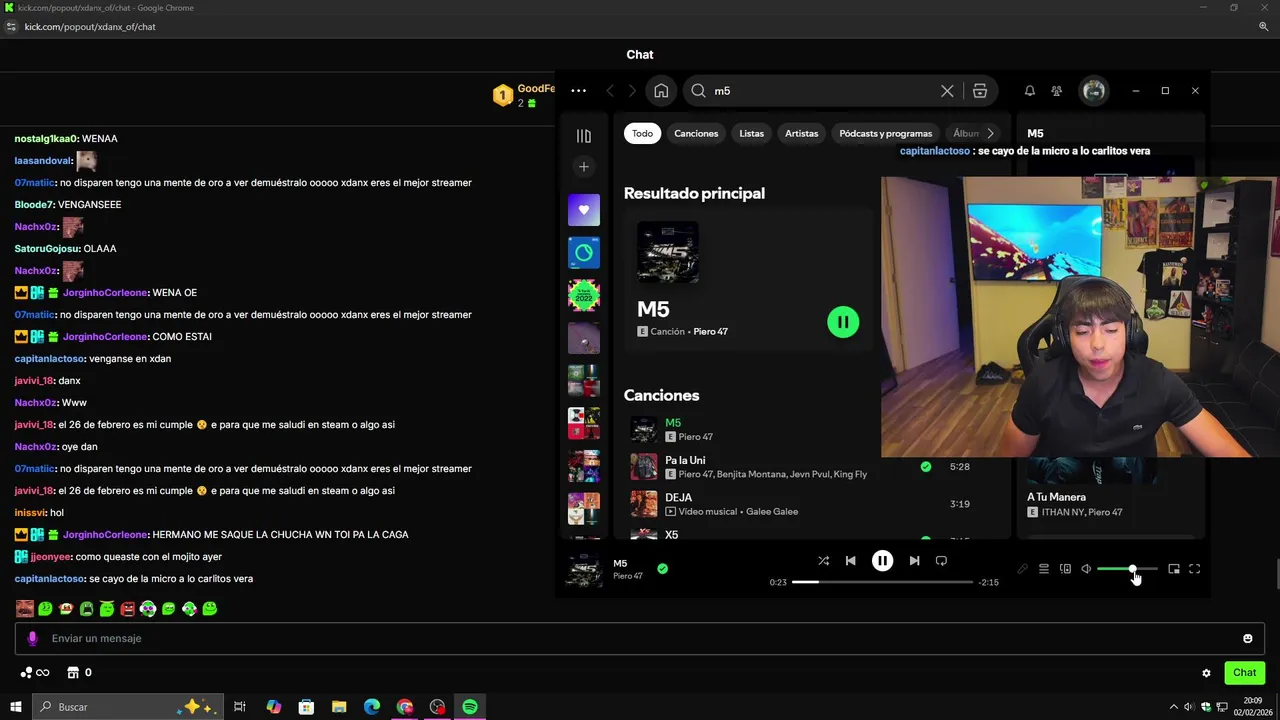Open Spotify's browse icon next to search
Image resolution: width=1280 pixels, height=720 pixels.
click(980, 91)
